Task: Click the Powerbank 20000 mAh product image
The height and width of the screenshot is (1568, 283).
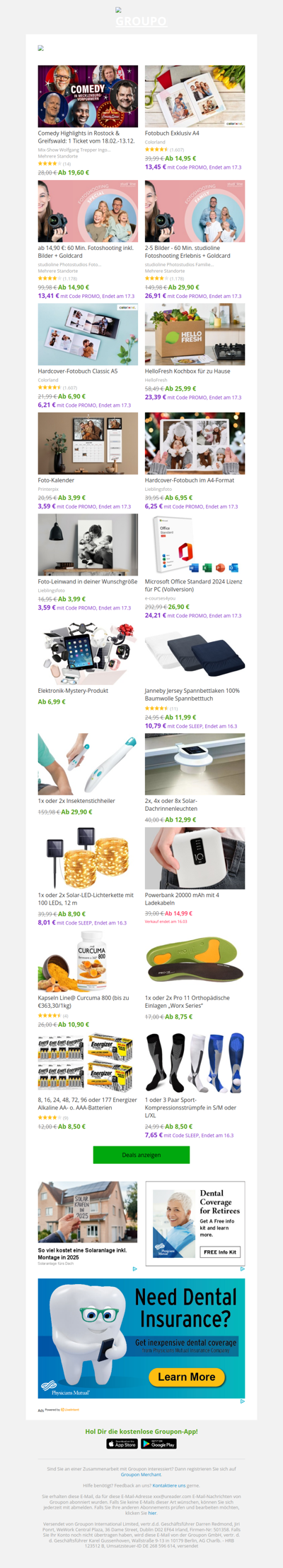Action: 195,858
